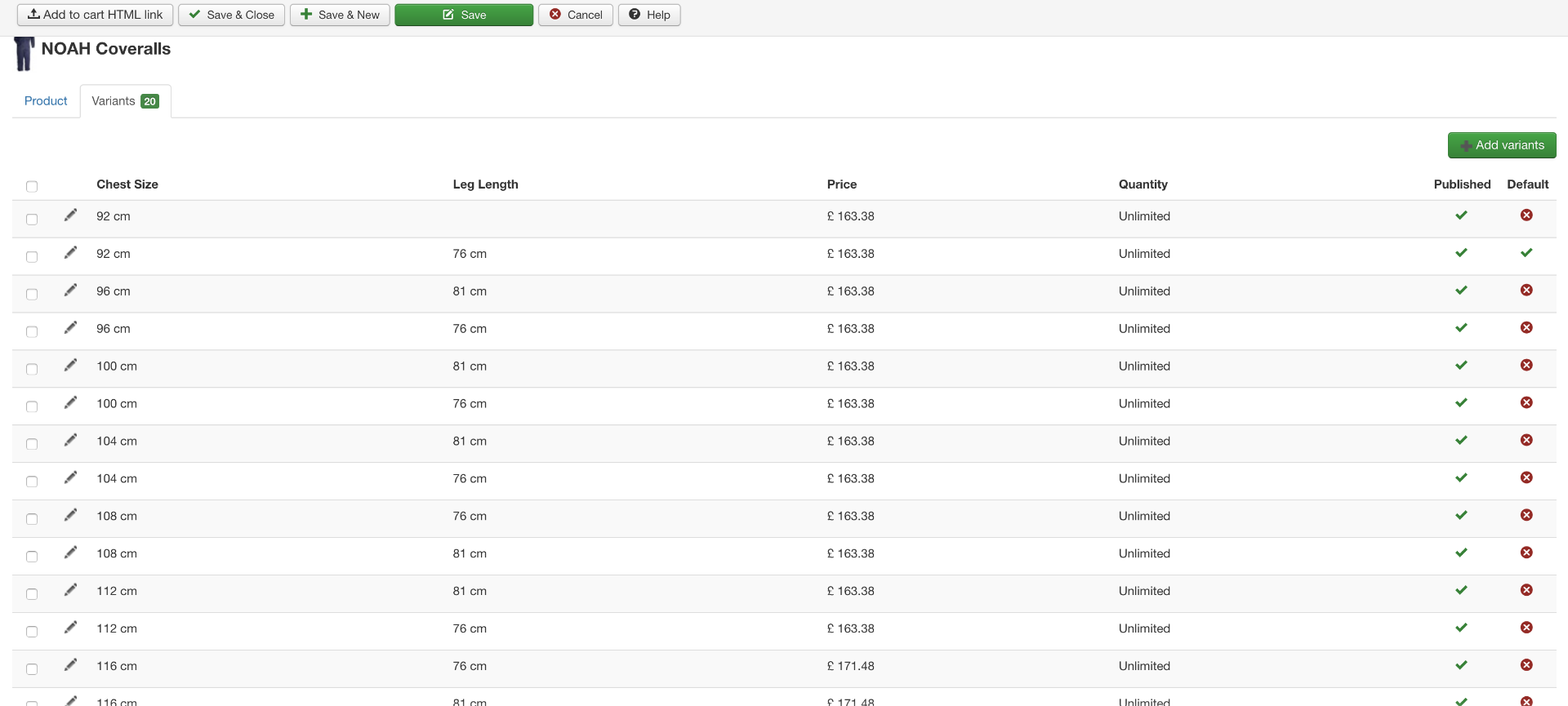The width and height of the screenshot is (1568, 706).
Task: Toggle published checkmark for 100 cm / 81 cm
Action: (x=1461, y=366)
